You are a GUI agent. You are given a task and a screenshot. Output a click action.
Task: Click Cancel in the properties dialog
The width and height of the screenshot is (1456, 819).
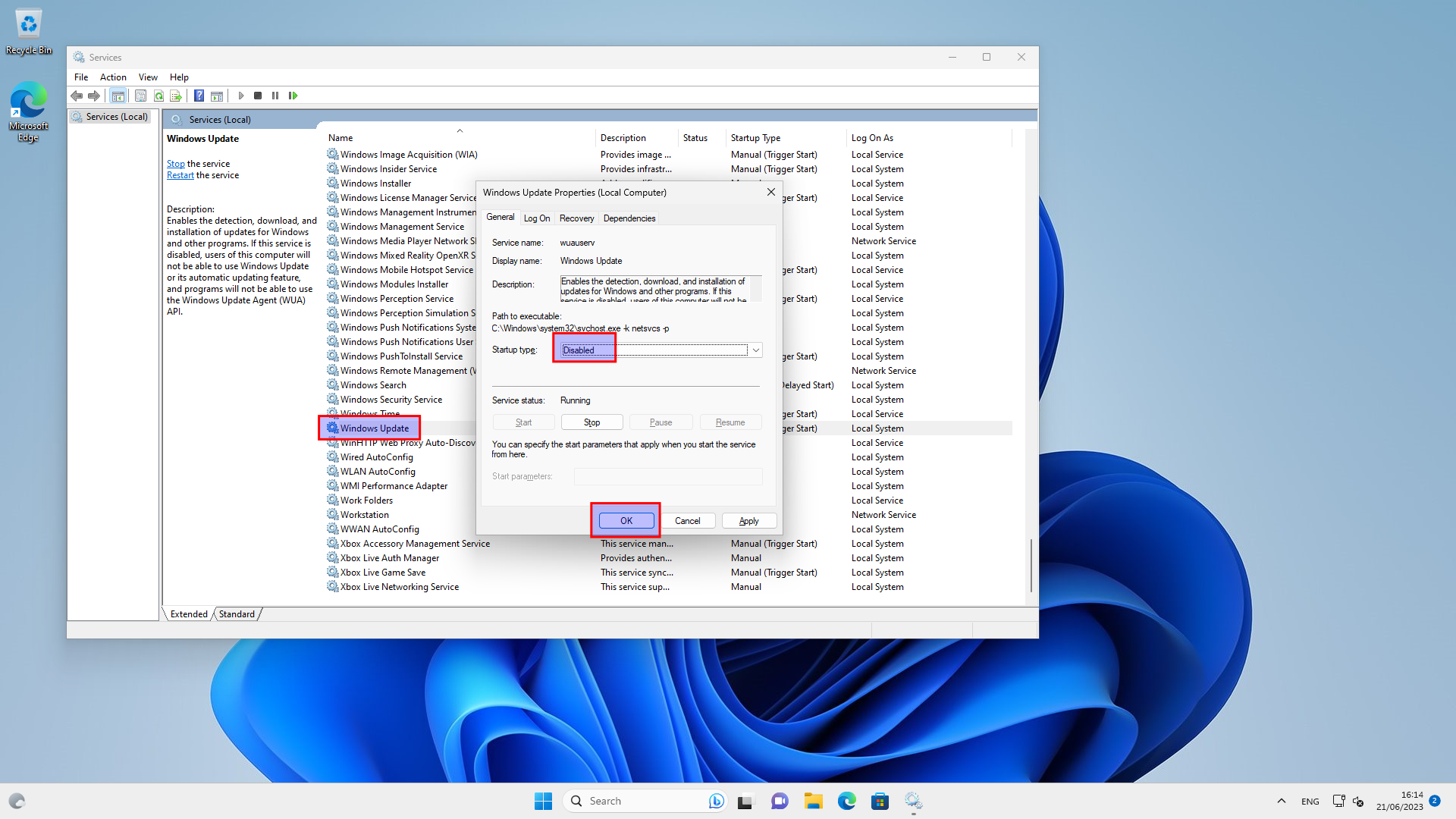coord(687,521)
